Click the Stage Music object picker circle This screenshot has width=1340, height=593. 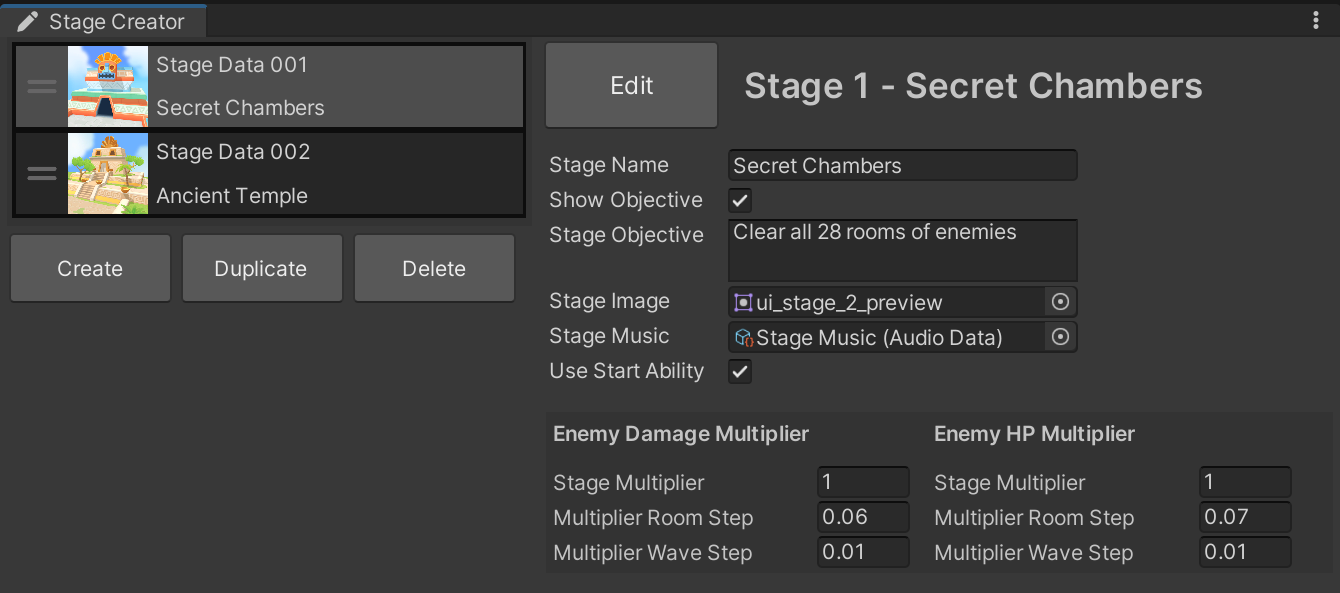(1061, 337)
